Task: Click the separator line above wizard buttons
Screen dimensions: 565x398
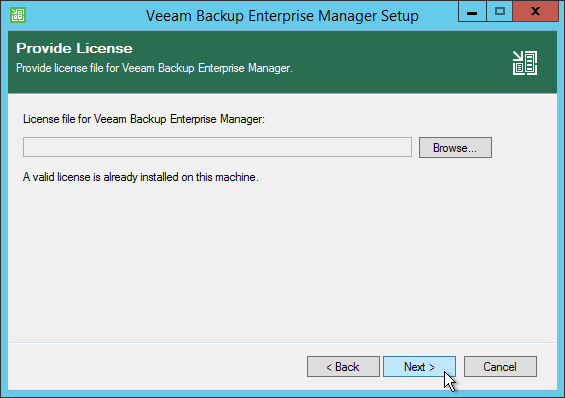Action: 282,342
